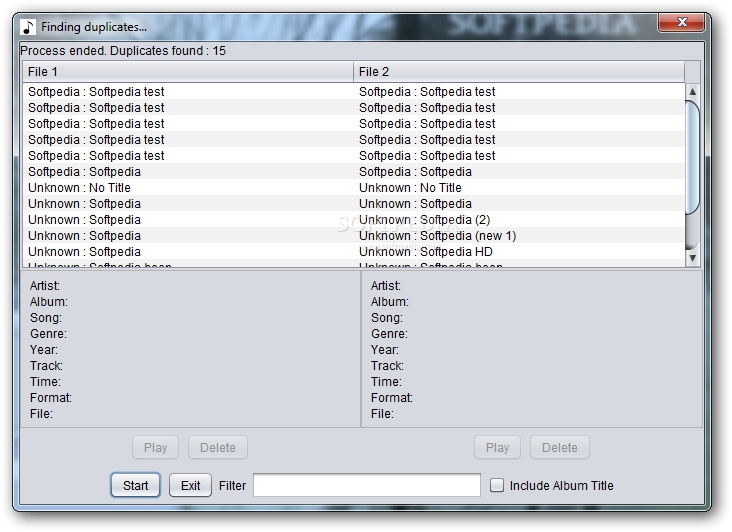Select the row with Softpedia HD duplicate
This screenshot has width=732, height=532.
[x=354, y=252]
